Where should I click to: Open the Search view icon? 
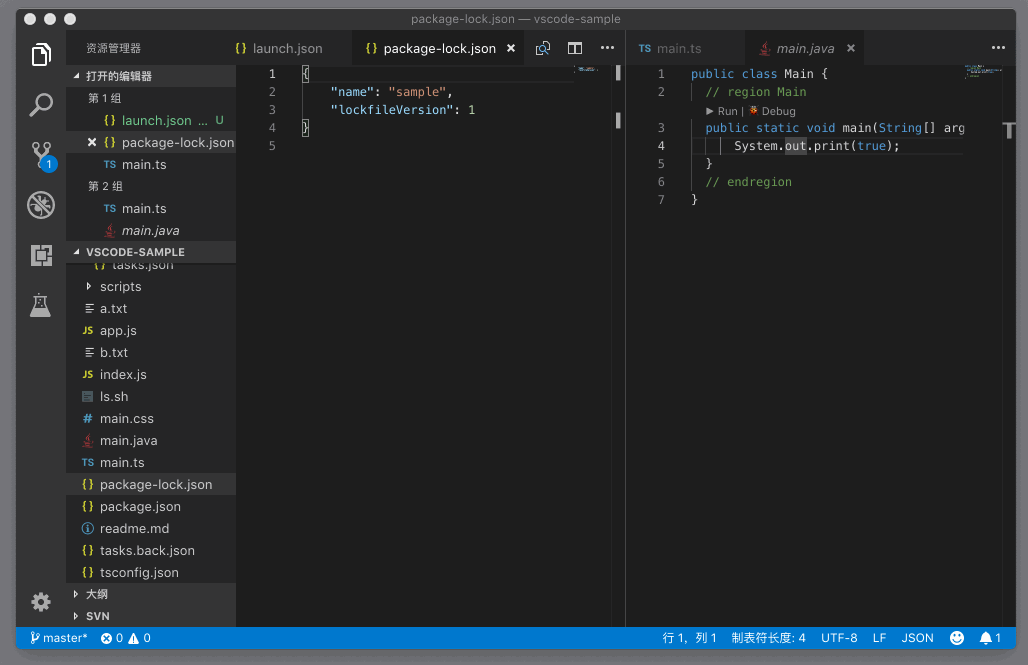point(41,104)
